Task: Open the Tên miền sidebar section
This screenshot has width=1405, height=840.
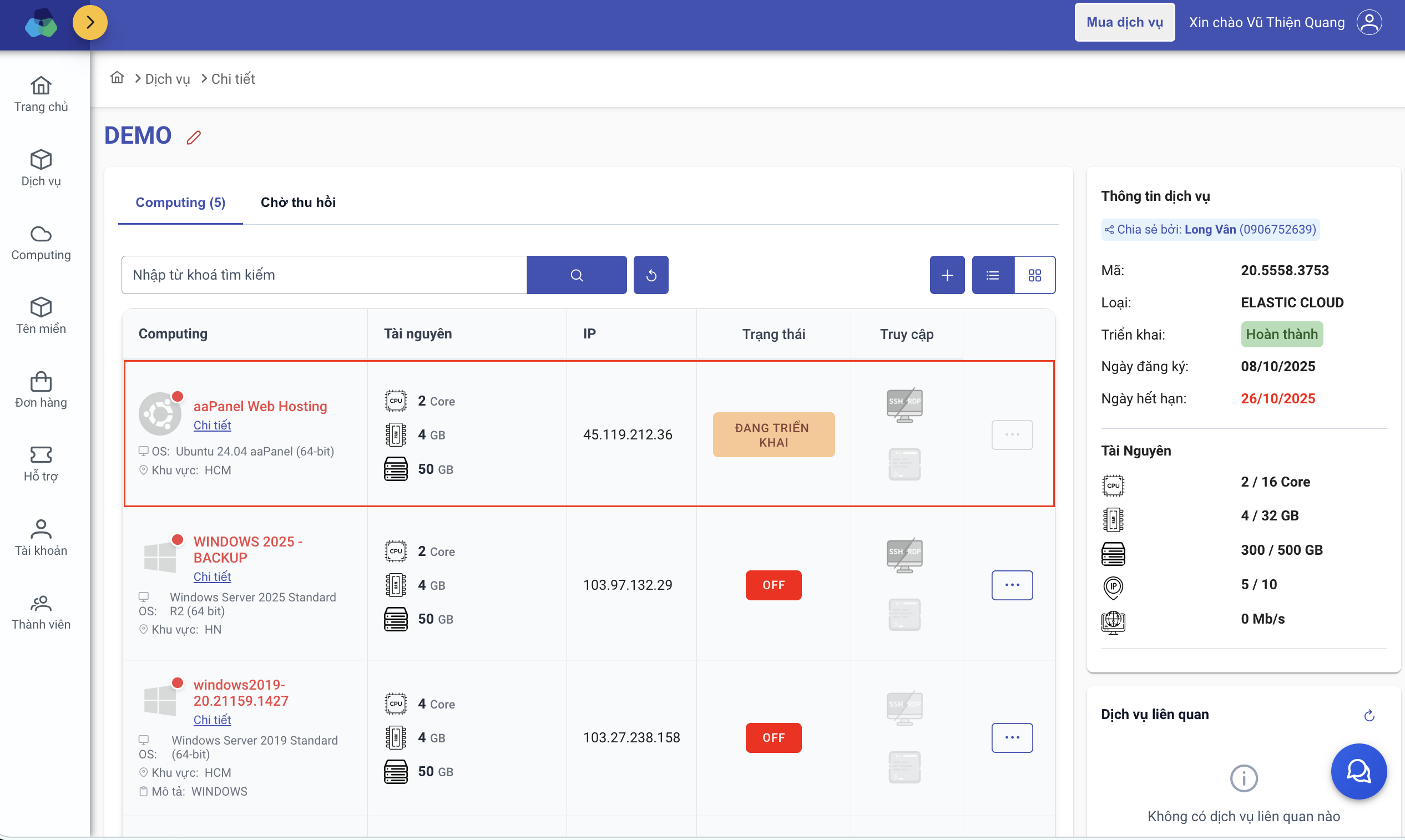Action: 41,315
